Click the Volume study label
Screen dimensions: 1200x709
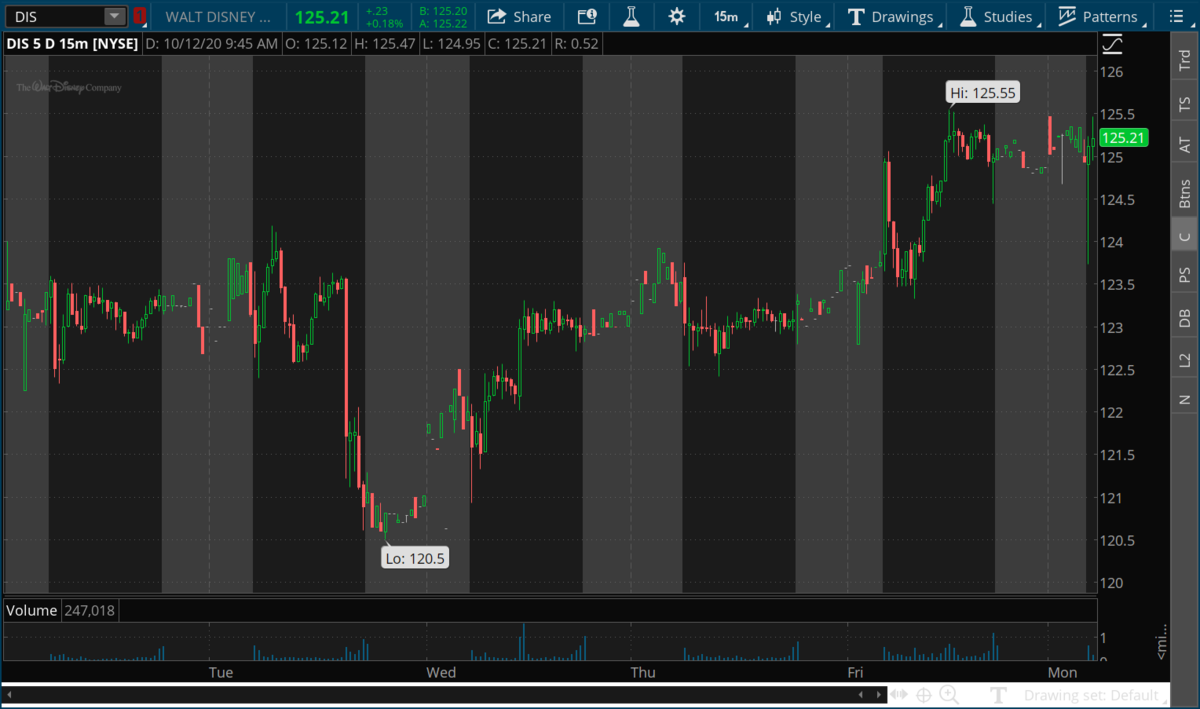pyautogui.click(x=33, y=610)
